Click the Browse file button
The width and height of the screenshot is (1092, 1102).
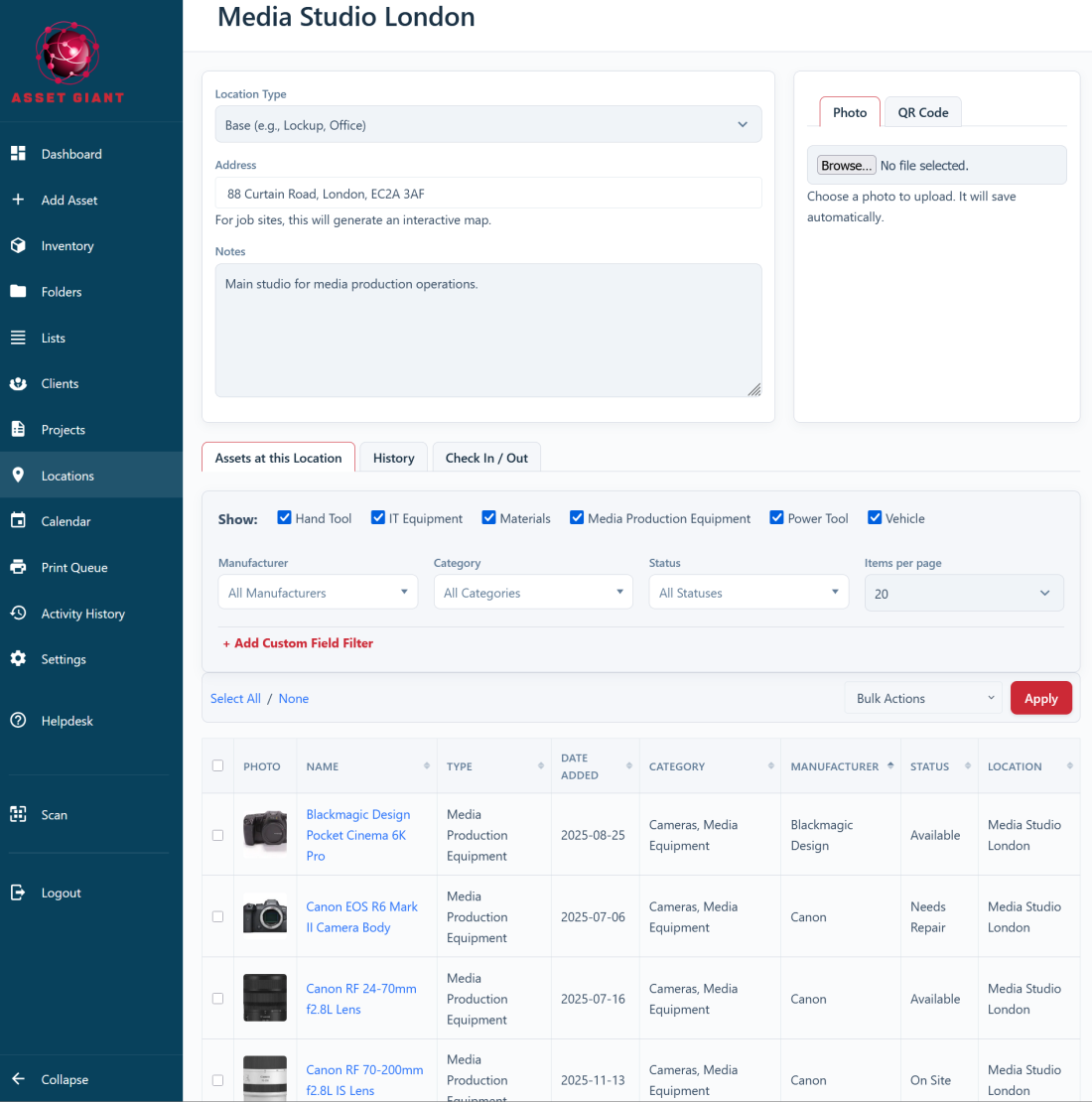[846, 165]
